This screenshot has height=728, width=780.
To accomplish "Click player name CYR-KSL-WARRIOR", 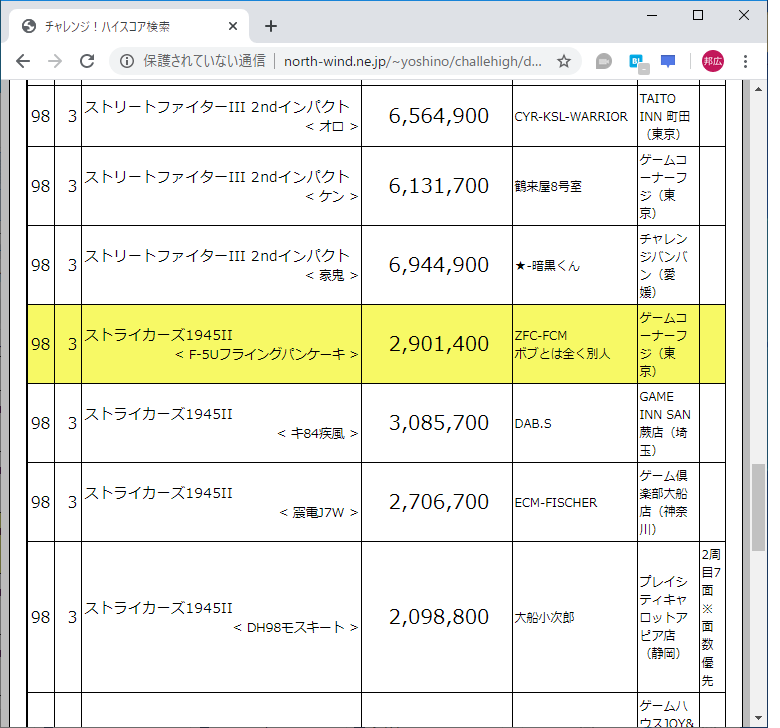I will [x=571, y=116].
